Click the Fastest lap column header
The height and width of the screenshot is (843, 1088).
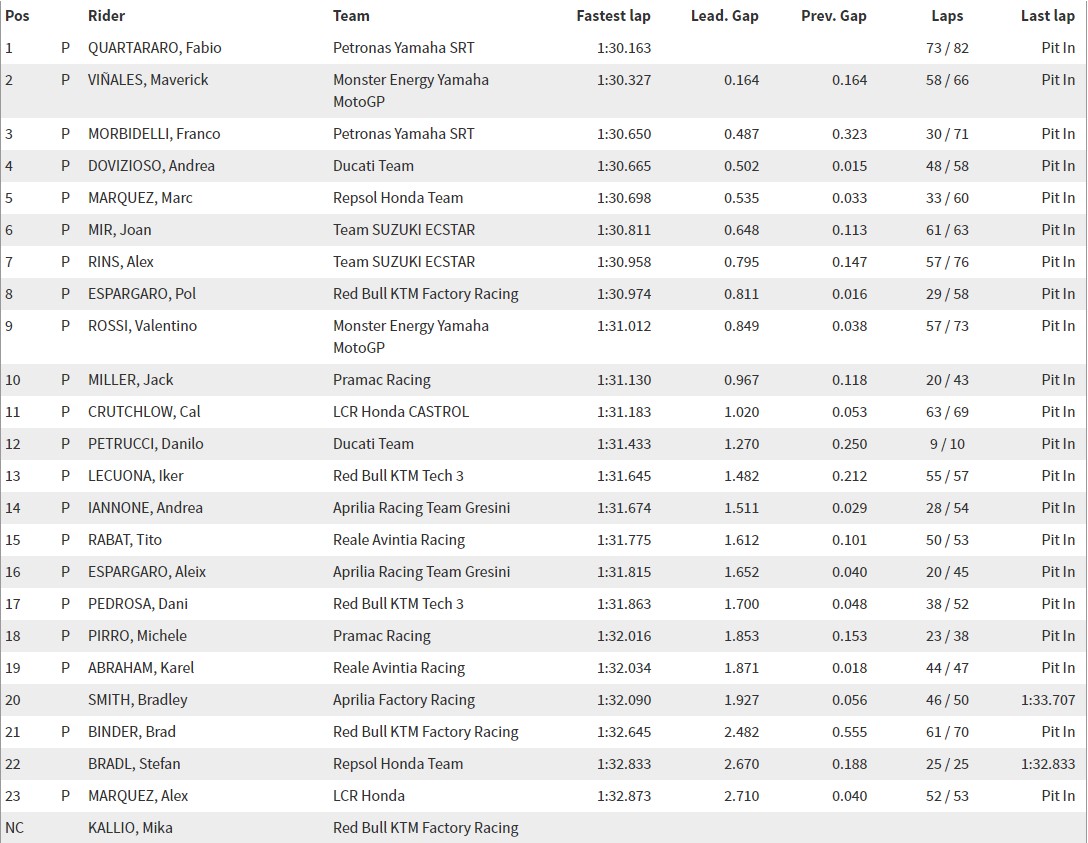613,15
